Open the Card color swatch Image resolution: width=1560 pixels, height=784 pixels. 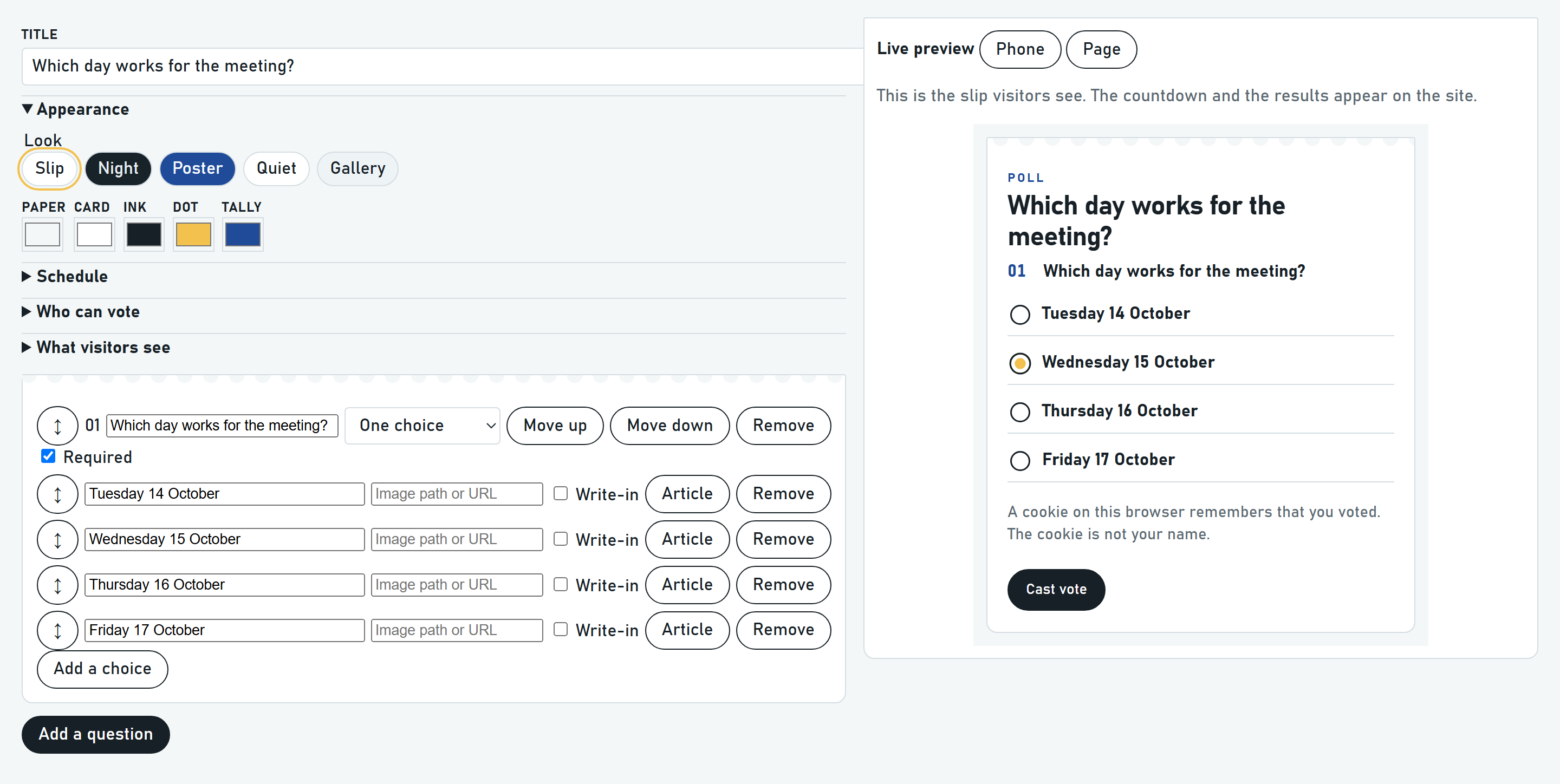coord(94,234)
